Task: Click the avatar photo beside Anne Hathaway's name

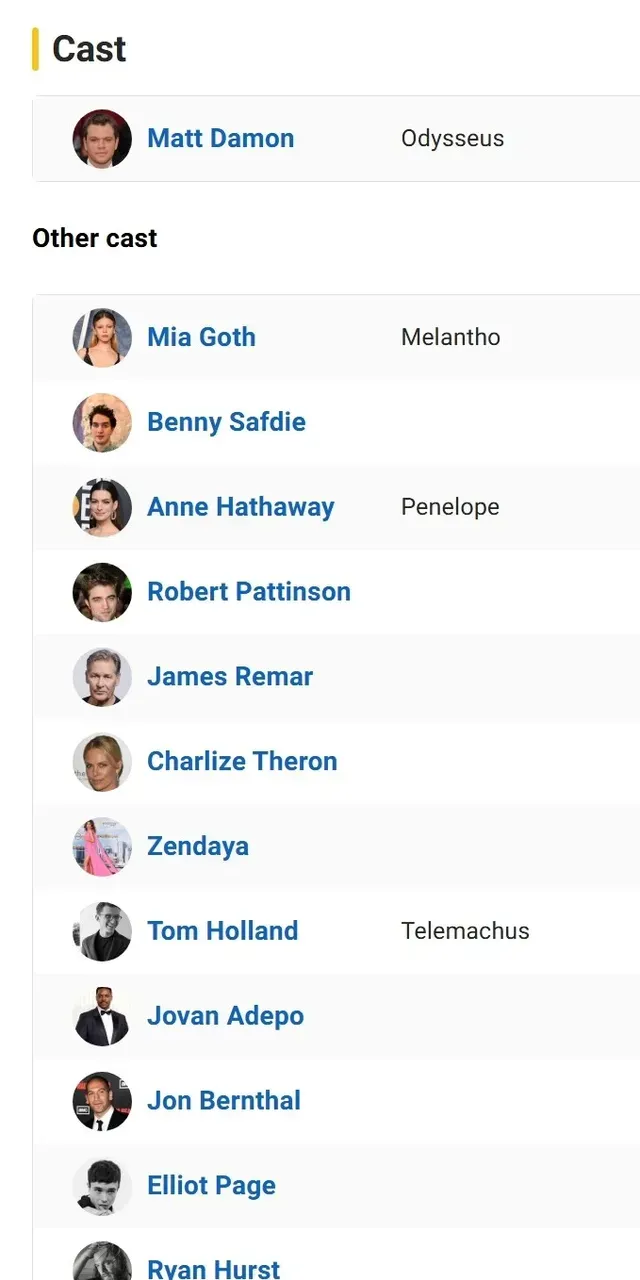Action: click(x=102, y=508)
